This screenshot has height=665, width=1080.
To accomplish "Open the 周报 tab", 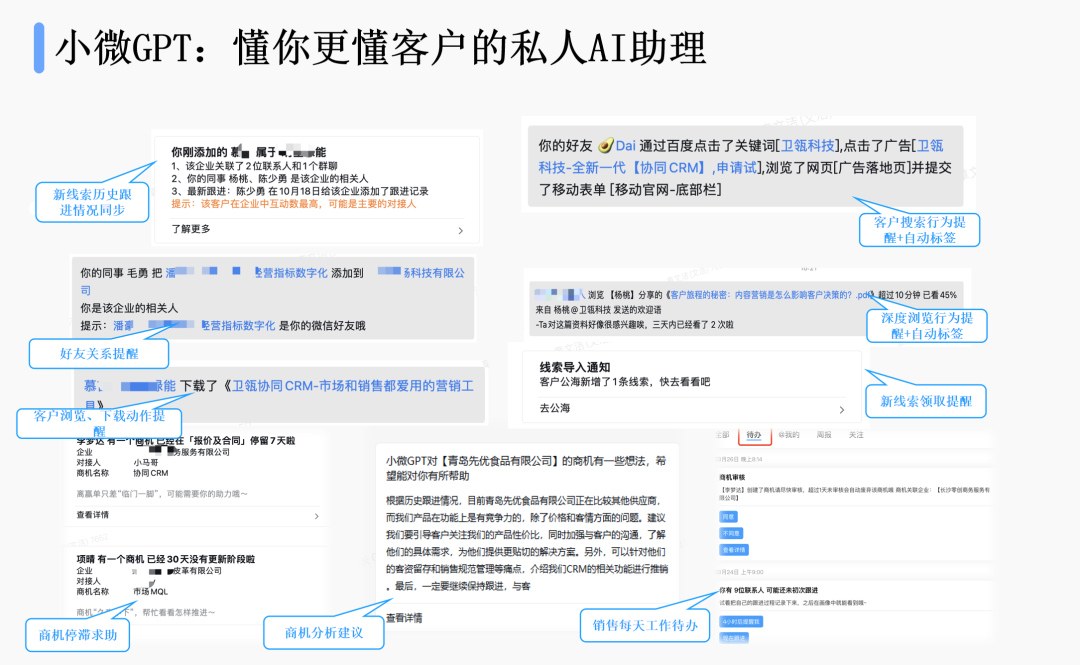I will coord(823,435).
